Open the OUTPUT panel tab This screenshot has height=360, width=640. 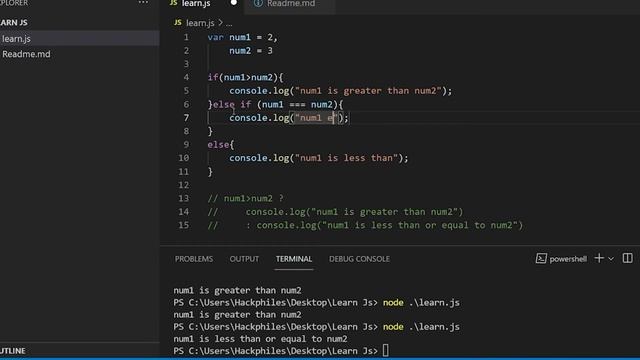[x=244, y=259]
